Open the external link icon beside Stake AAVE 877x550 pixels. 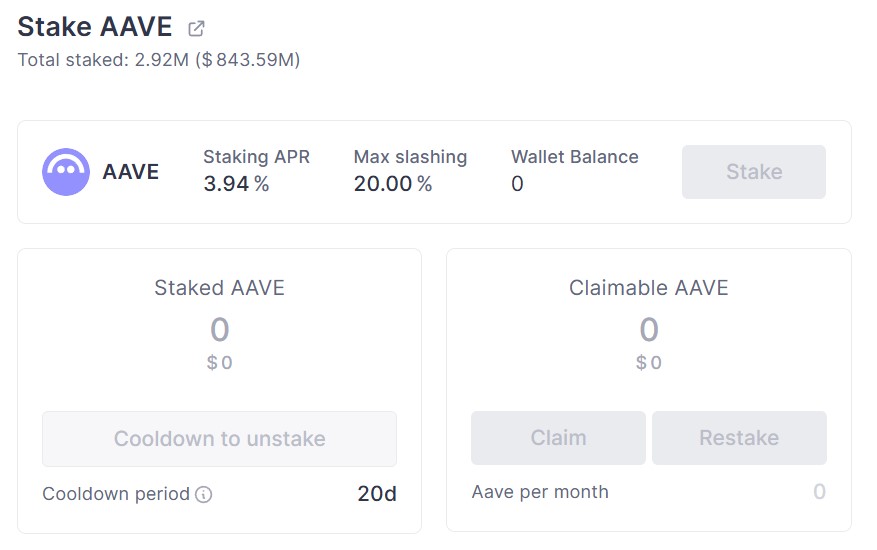(197, 28)
